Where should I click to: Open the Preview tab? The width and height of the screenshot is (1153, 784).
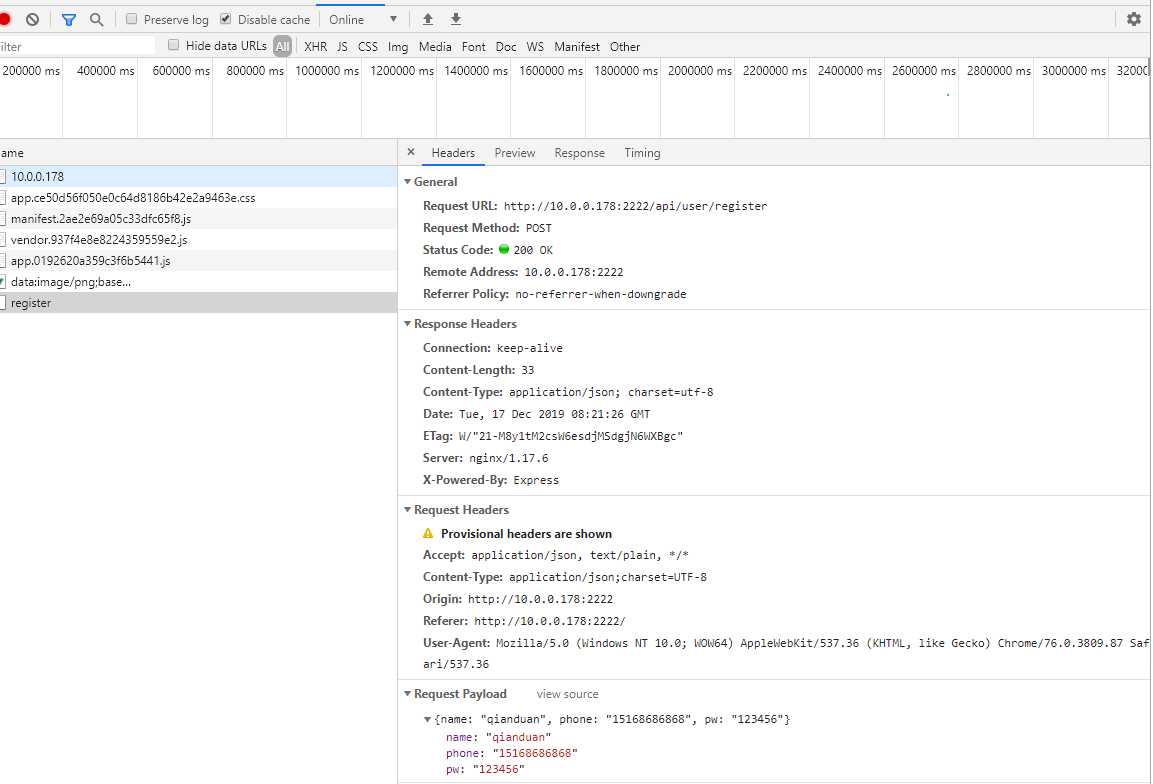click(515, 153)
